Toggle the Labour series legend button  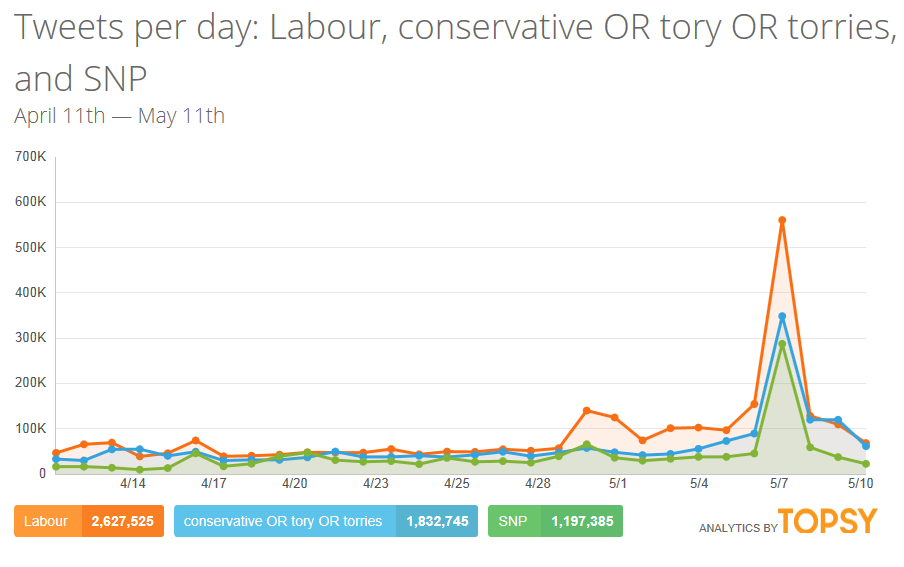click(x=46, y=521)
